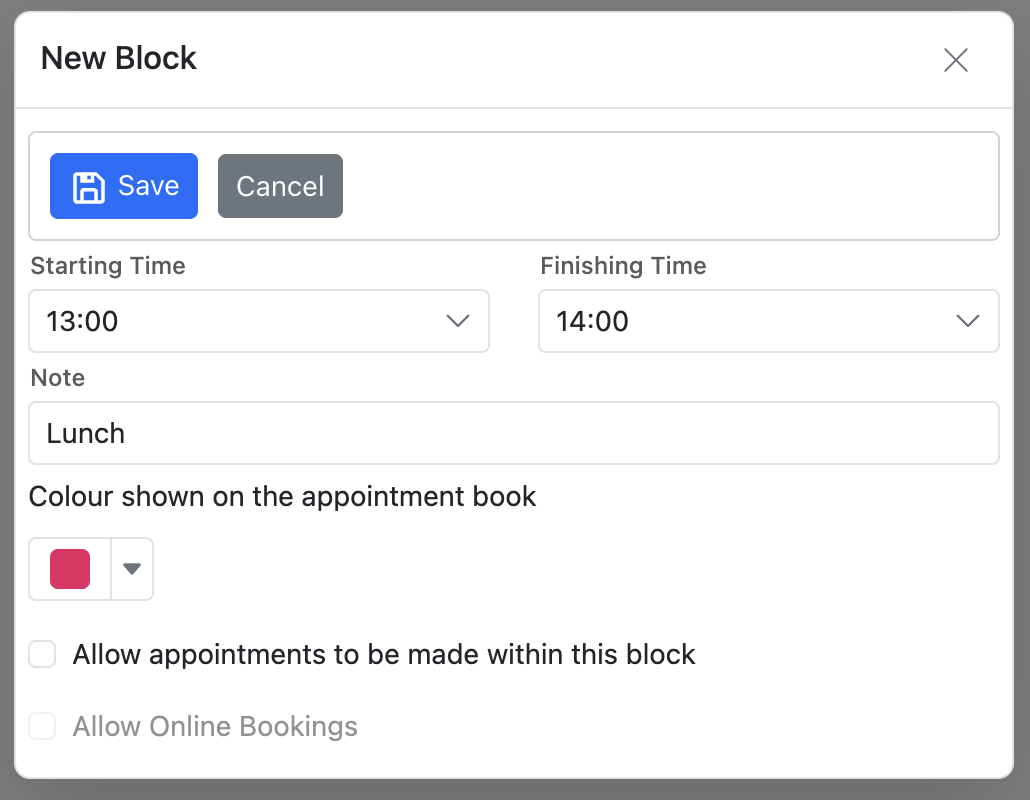The image size is (1030, 800).
Task: Click the 'Colour shown on the appointment book' label
Action: 283,497
